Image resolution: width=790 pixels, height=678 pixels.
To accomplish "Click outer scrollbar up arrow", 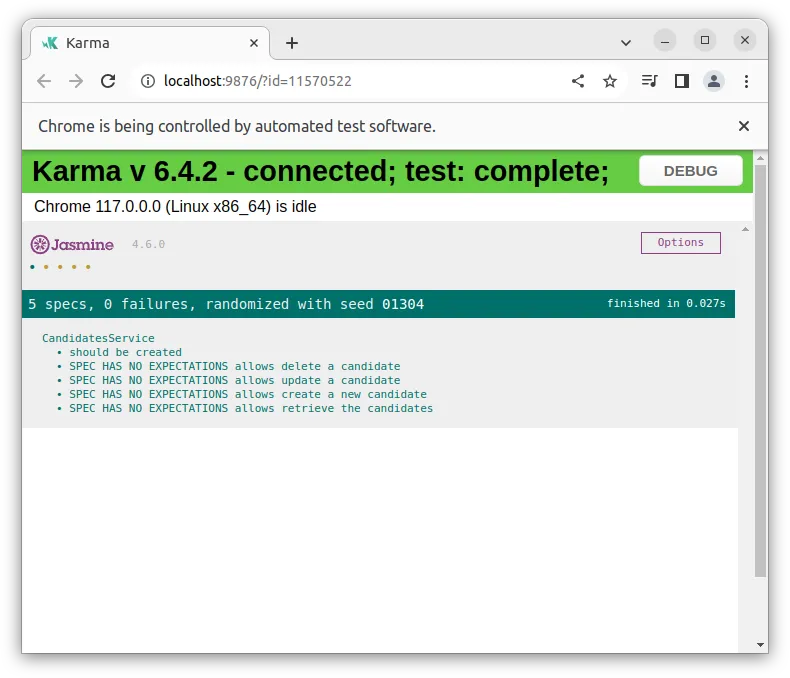I will 760,159.
